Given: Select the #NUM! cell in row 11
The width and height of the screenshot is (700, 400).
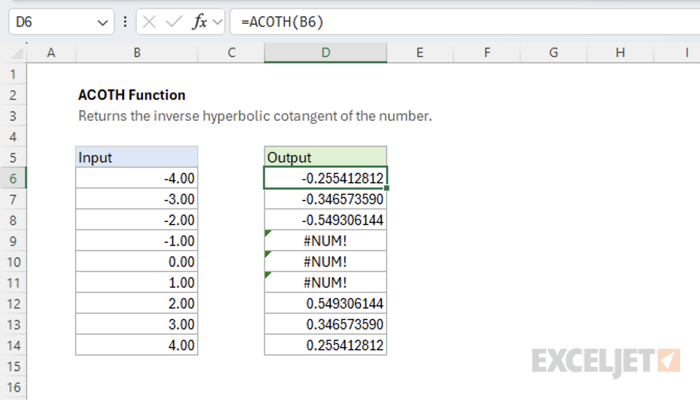Looking at the screenshot, I should (x=325, y=283).
